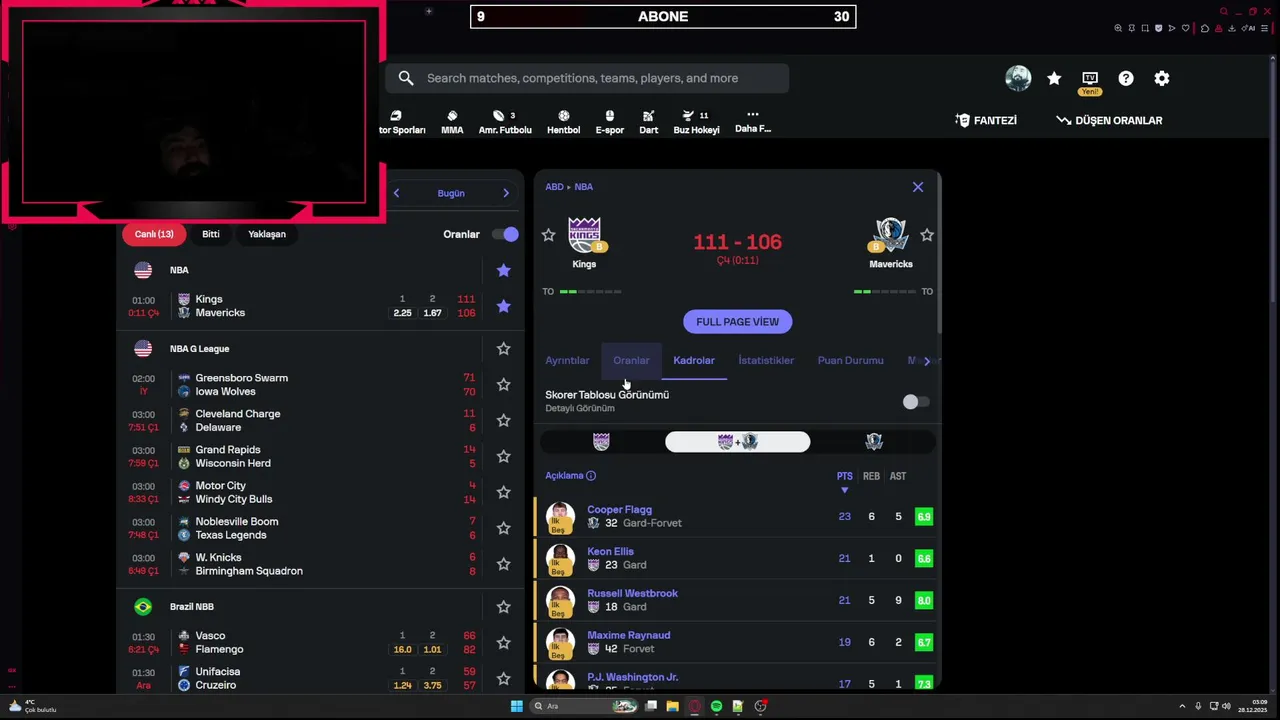Toggle the Oranlar odds switch
Screen dimensions: 1280x720
(x=505, y=234)
